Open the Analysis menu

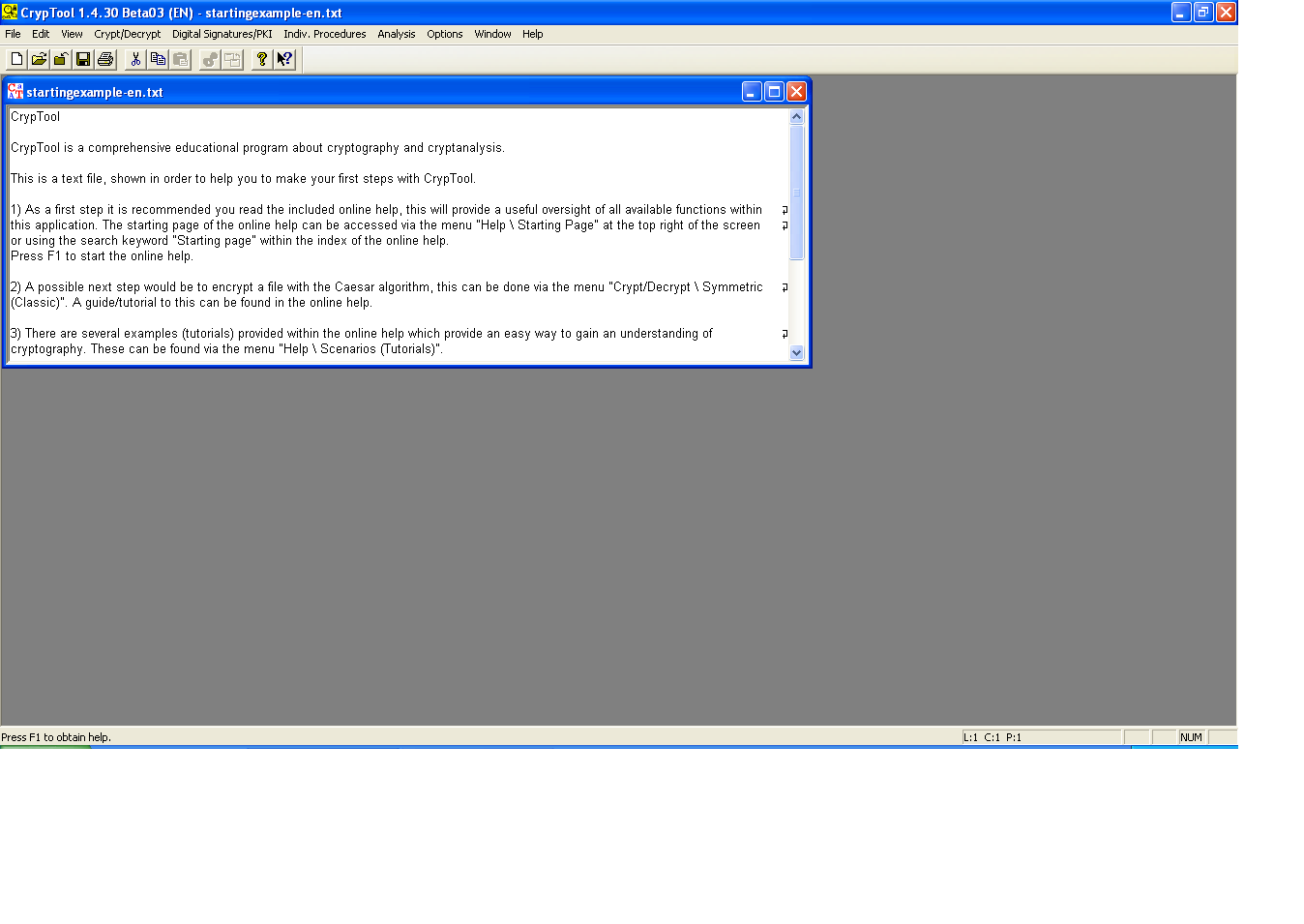coord(397,34)
